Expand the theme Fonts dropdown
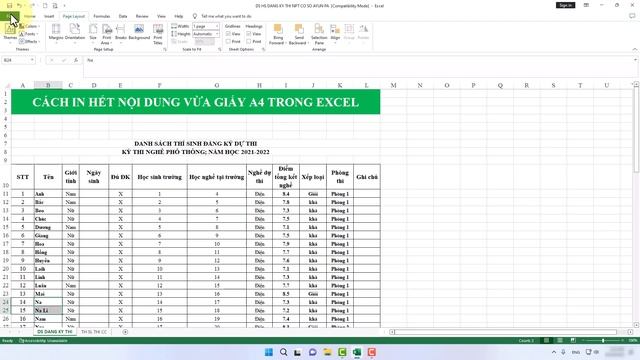640x360 pixels. (x=29, y=34)
